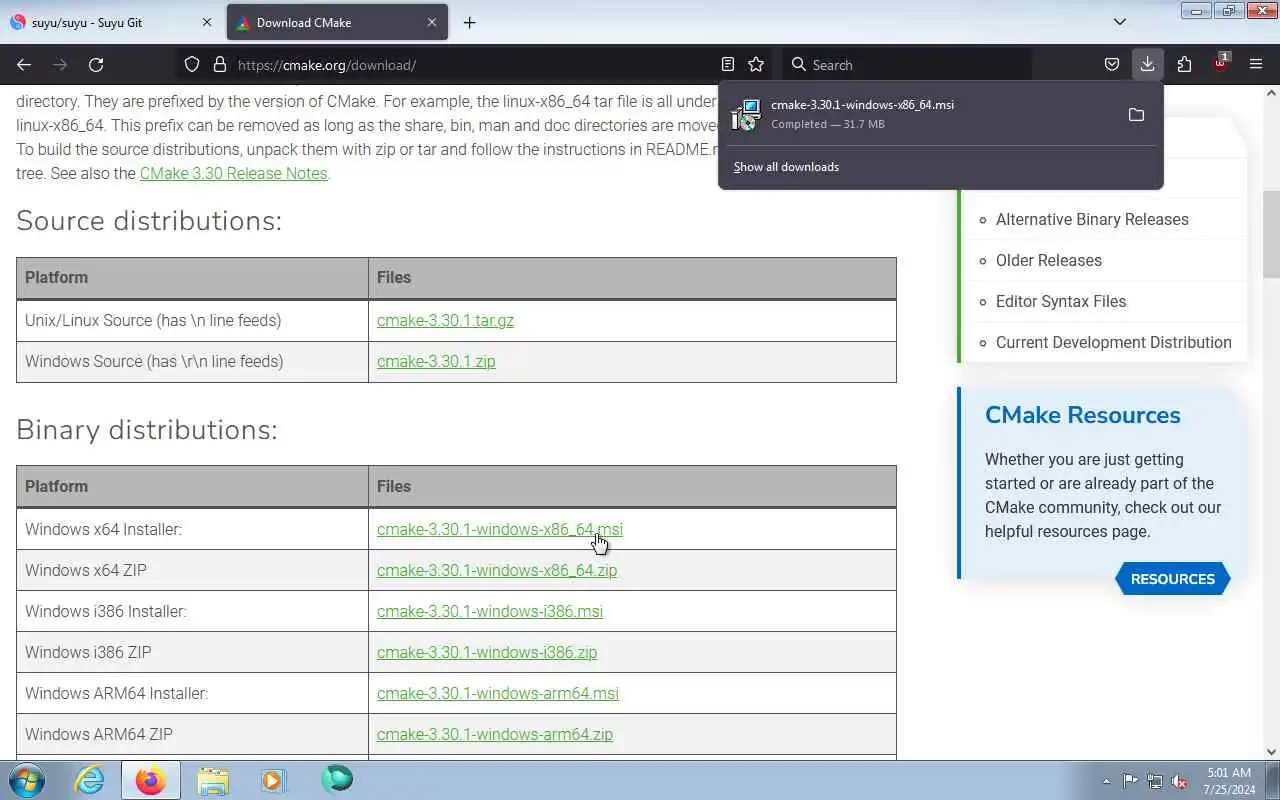Open Firefox application hamburger menu

(x=1256, y=65)
